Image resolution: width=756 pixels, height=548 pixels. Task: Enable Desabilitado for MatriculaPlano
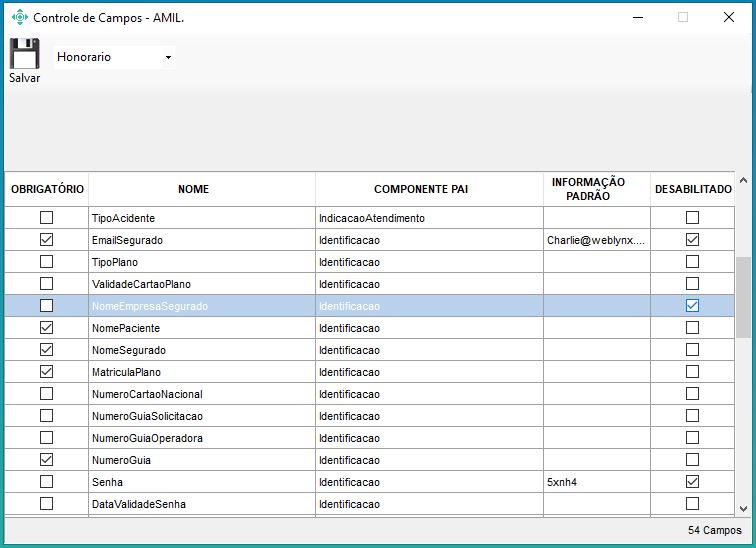pos(692,372)
